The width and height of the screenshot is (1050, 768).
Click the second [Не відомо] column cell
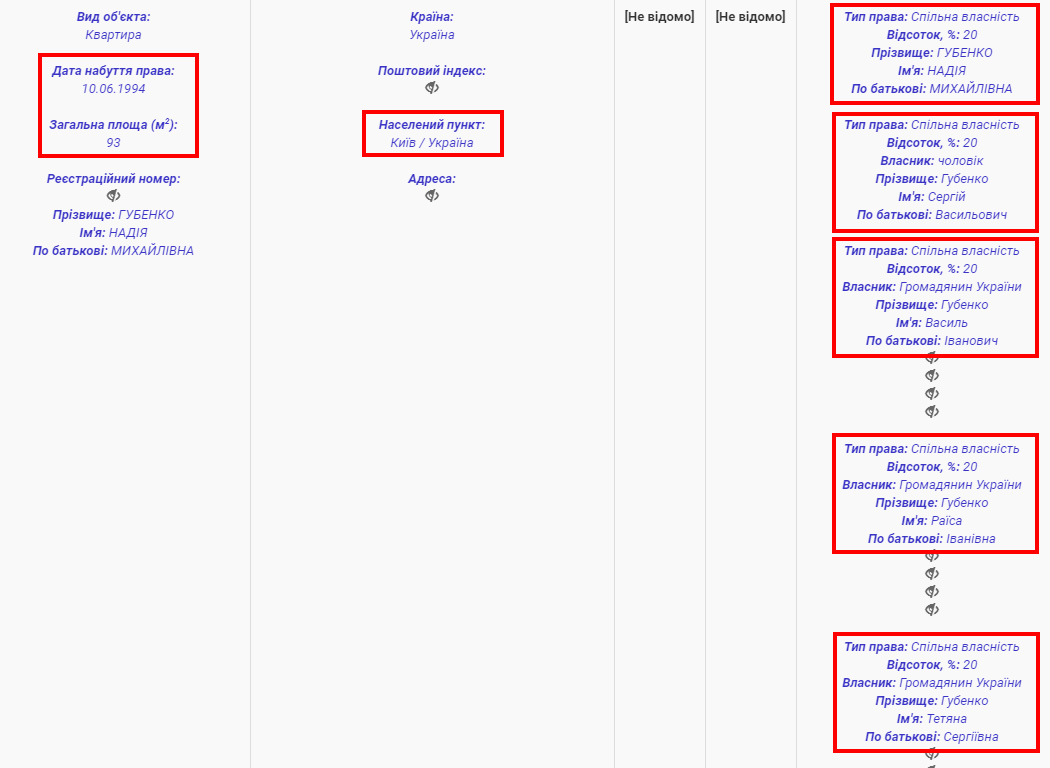pyautogui.click(x=750, y=17)
